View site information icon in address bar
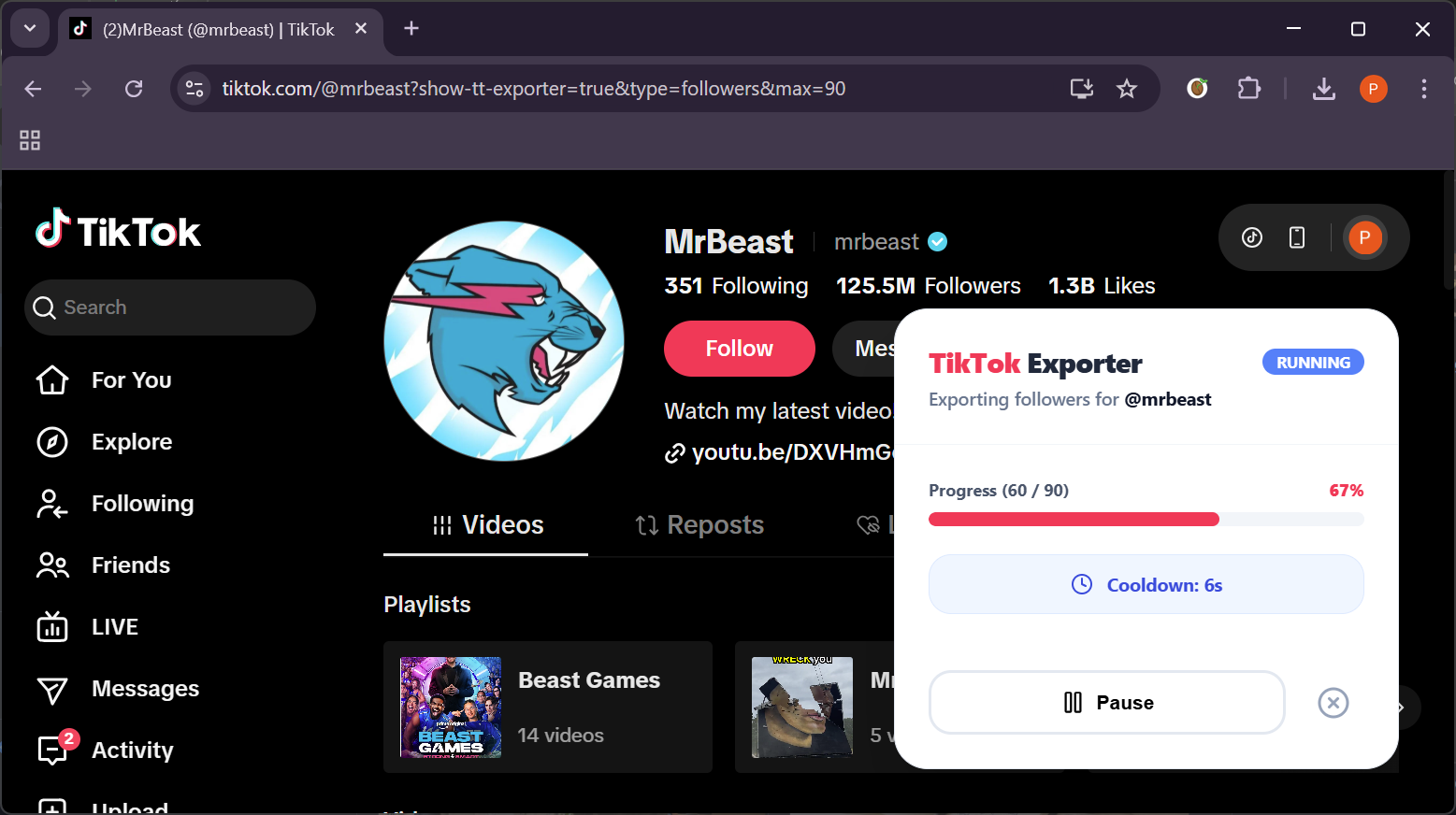The image size is (1456, 815). [195, 89]
